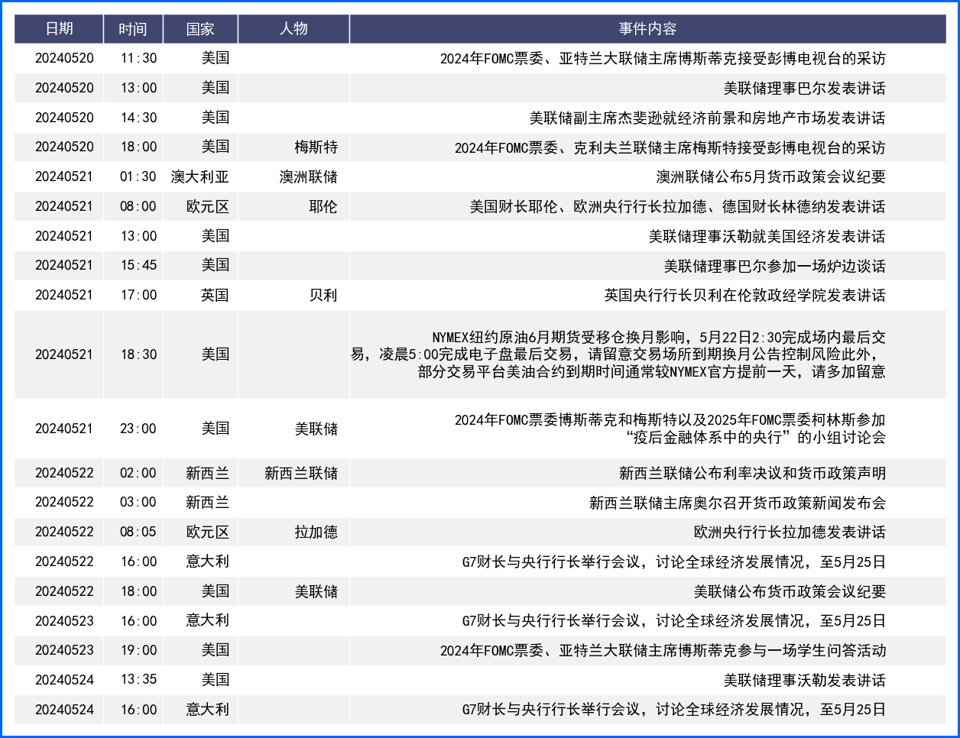This screenshot has width=960, height=738.
Task: Click 意大利 in the 20240524 row
Action: click(x=208, y=710)
